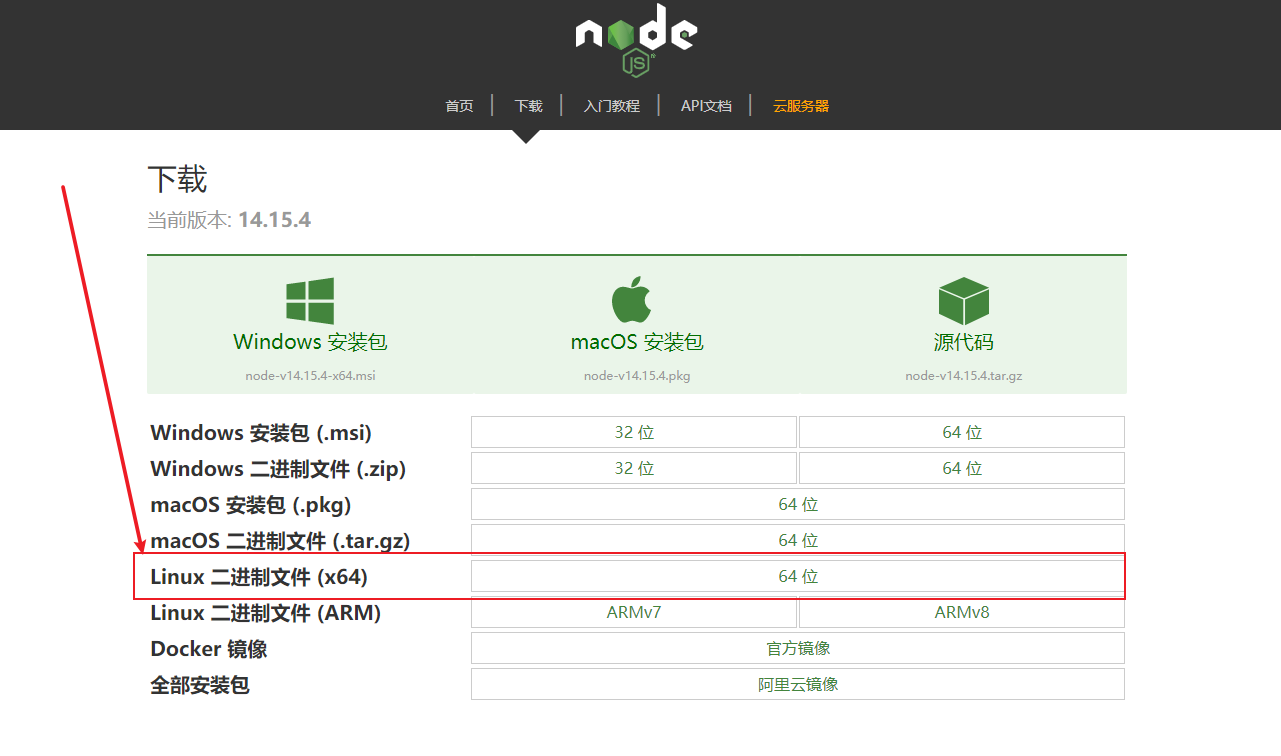1281x756 pixels.
Task: Open the 首页 nav item
Action: [459, 106]
